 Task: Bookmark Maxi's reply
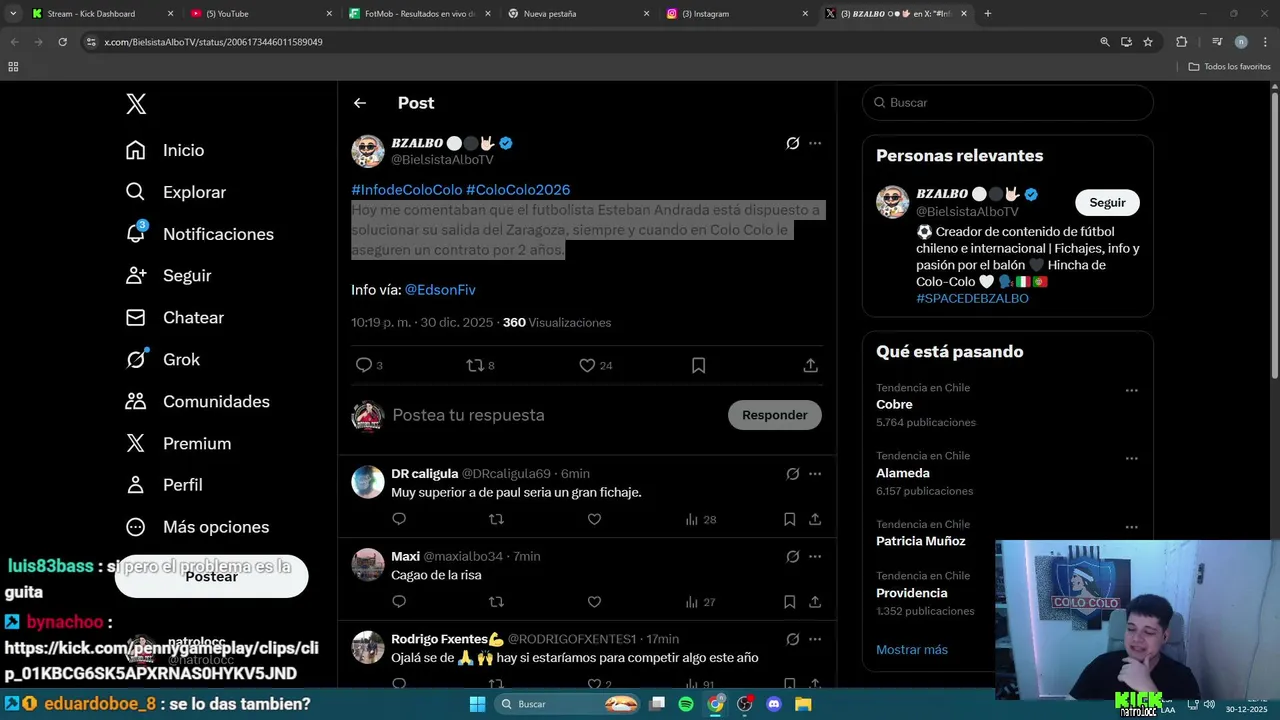[x=789, y=602]
